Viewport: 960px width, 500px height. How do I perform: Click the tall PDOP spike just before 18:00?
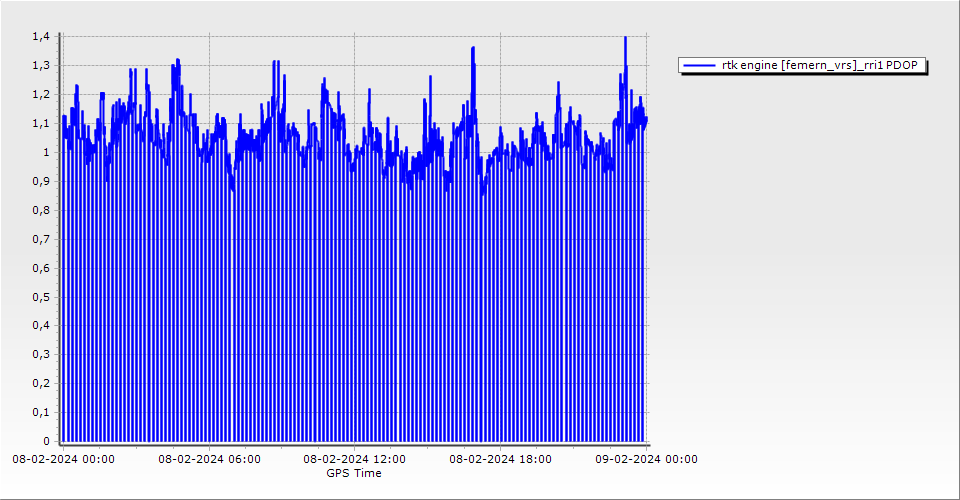coord(472,48)
